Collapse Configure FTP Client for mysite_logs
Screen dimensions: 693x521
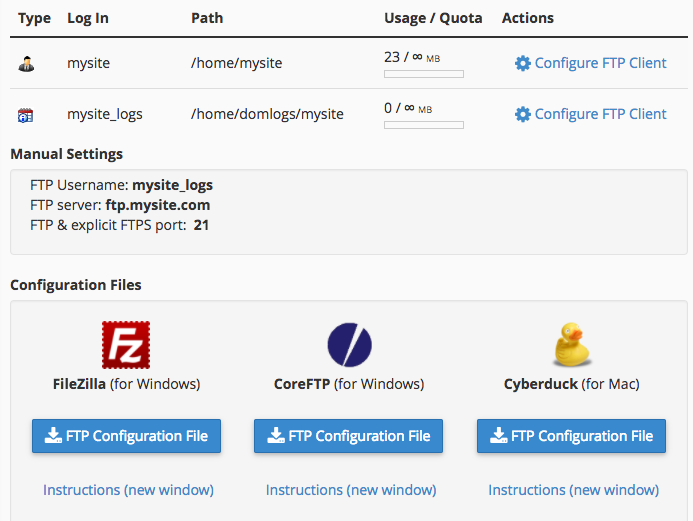[600, 114]
